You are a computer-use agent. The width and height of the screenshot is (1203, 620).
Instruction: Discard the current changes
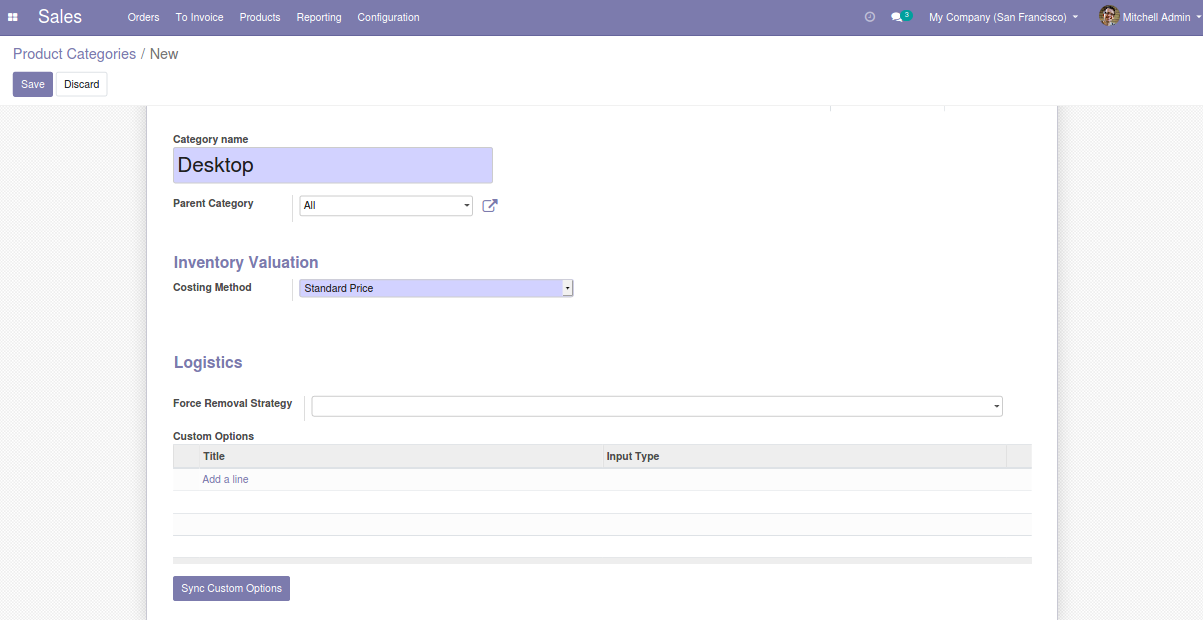click(x=81, y=84)
